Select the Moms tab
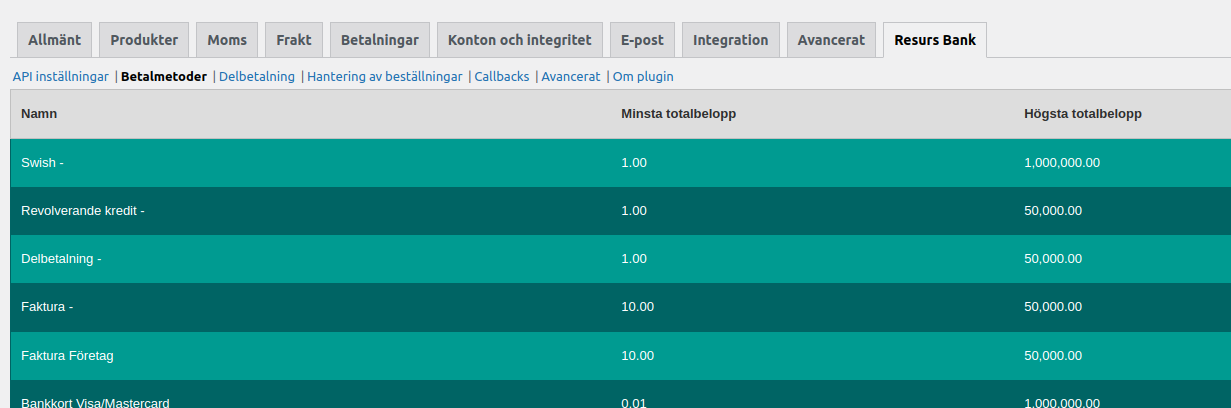Screen dimensions: 1231x408 tap(227, 41)
